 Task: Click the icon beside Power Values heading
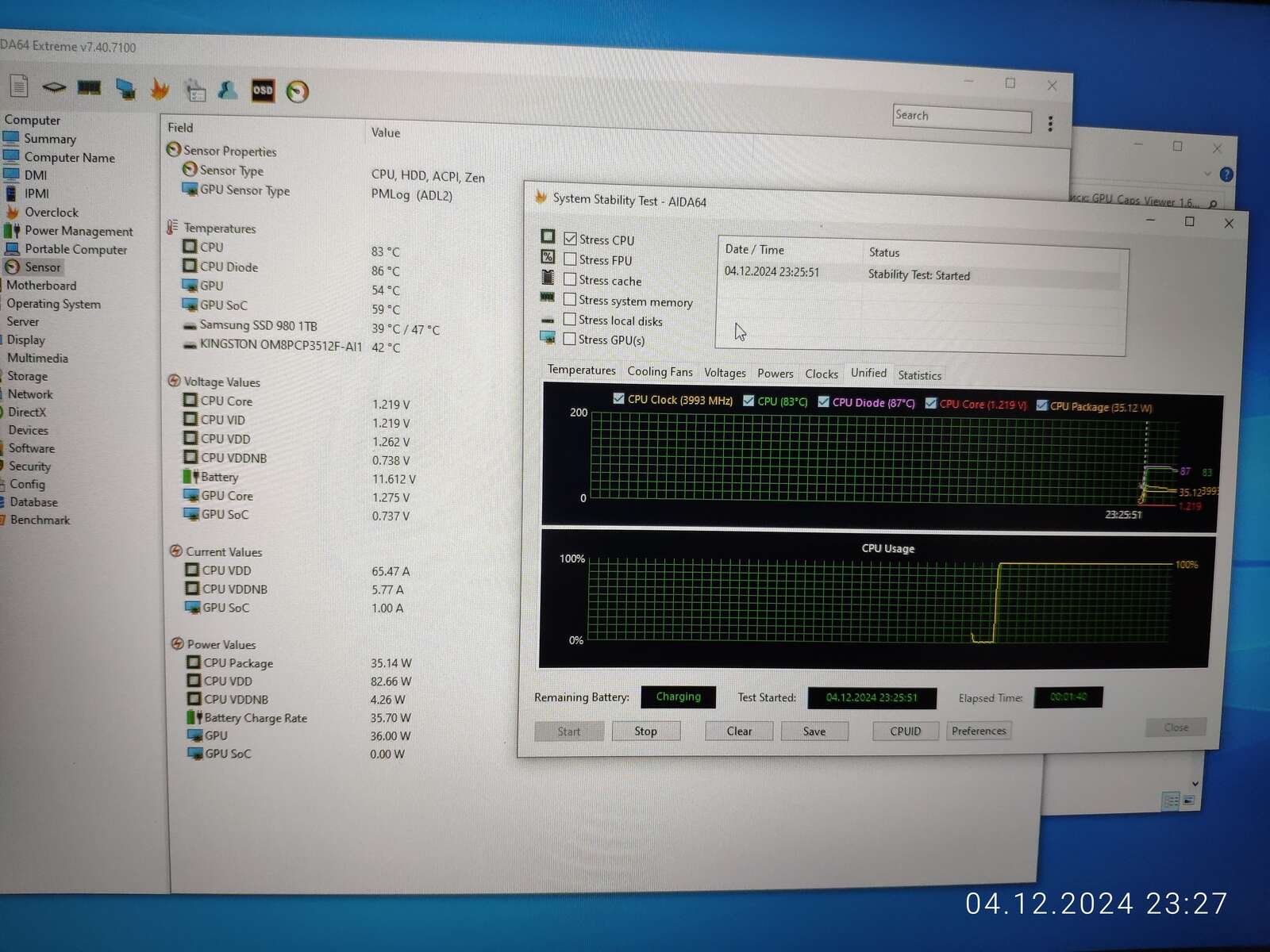click(178, 643)
